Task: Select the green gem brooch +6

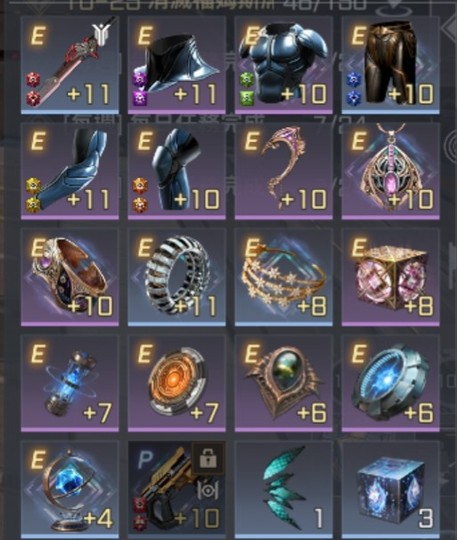Action: click(284, 383)
